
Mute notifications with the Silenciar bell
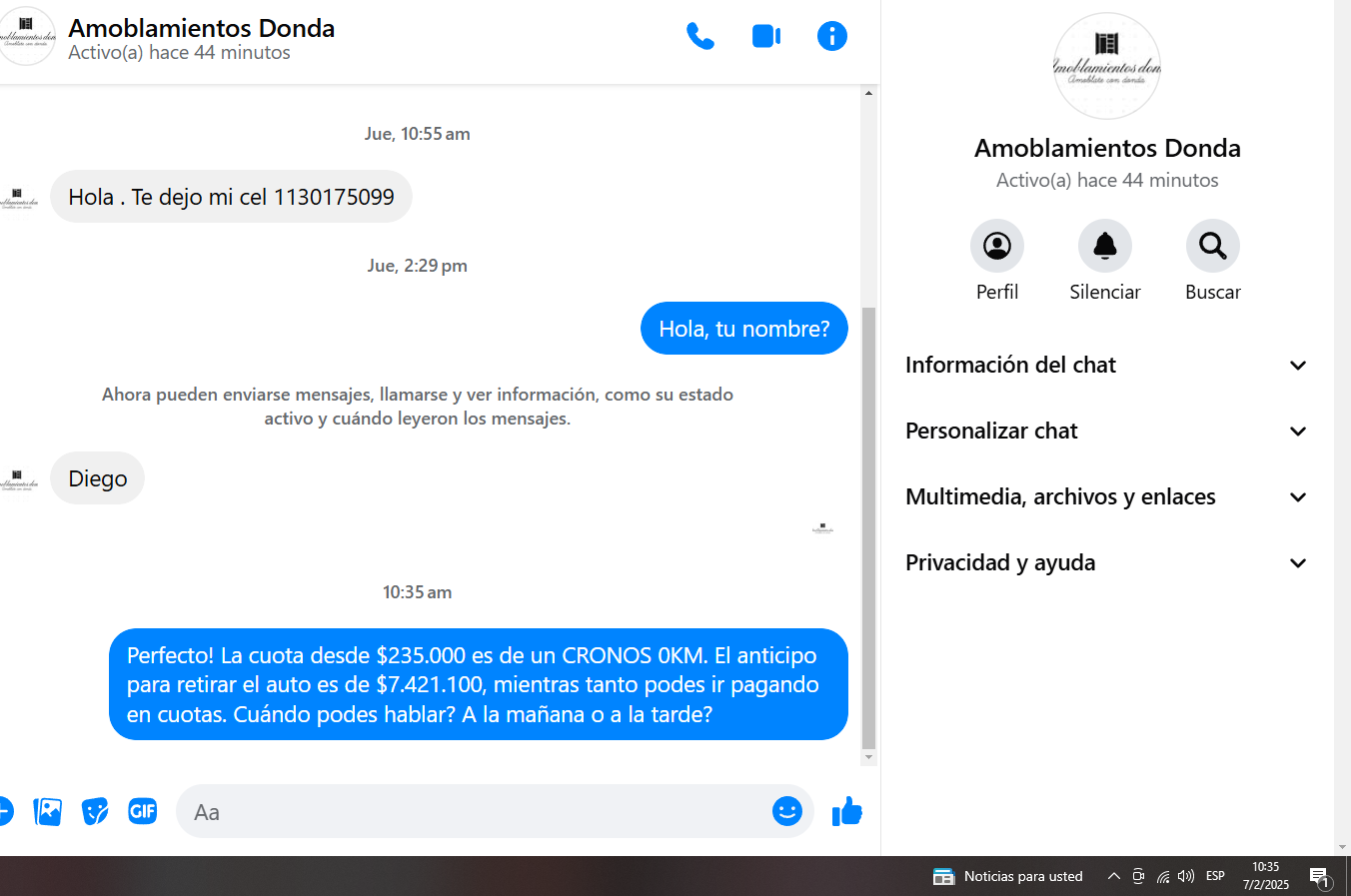coord(1105,246)
